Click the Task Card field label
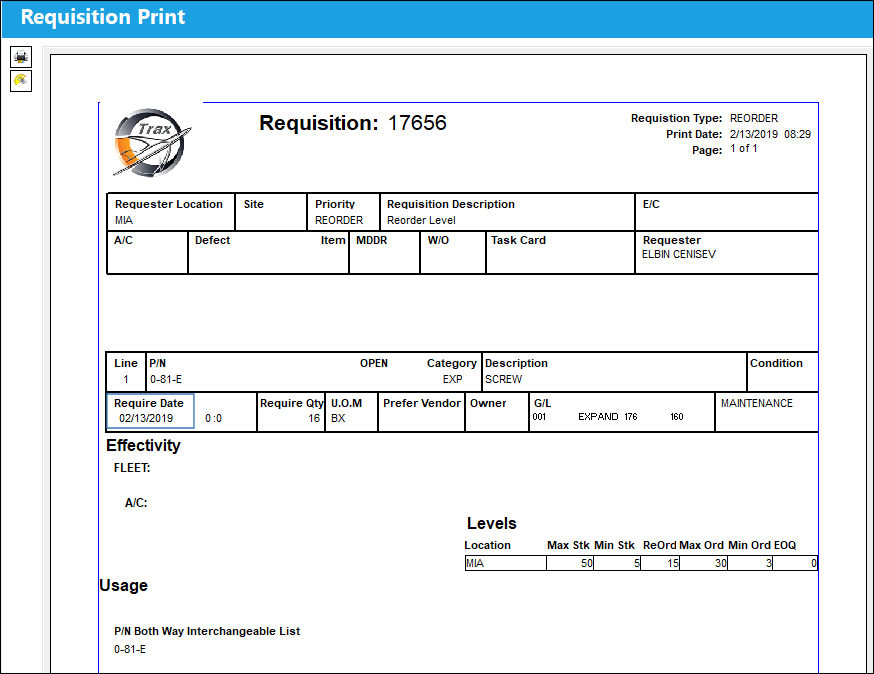Image resolution: width=874 pixels, height=674 pixels. (x=518, y=240)
